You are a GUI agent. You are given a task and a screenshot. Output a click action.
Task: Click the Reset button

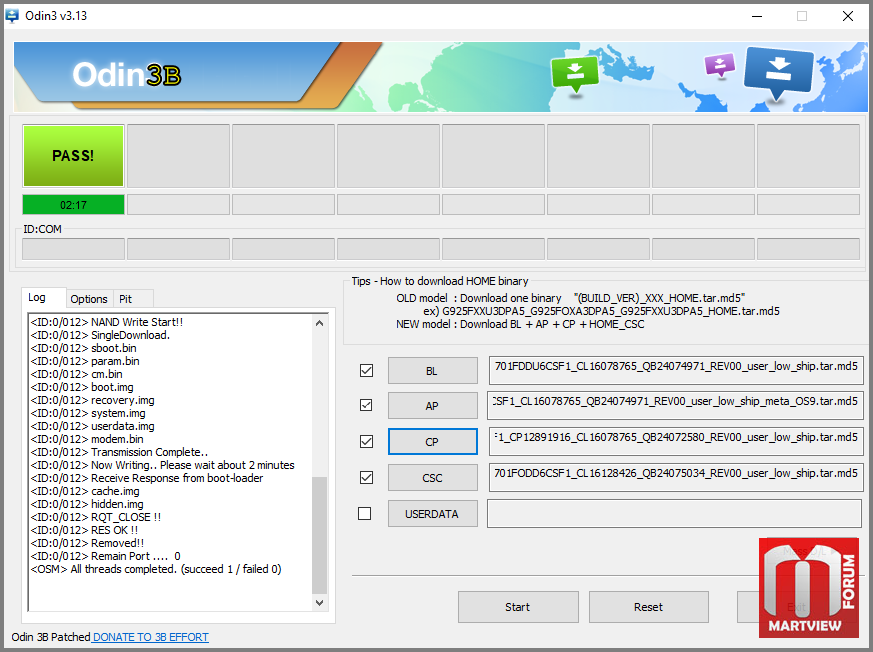[x=649, y=607]
